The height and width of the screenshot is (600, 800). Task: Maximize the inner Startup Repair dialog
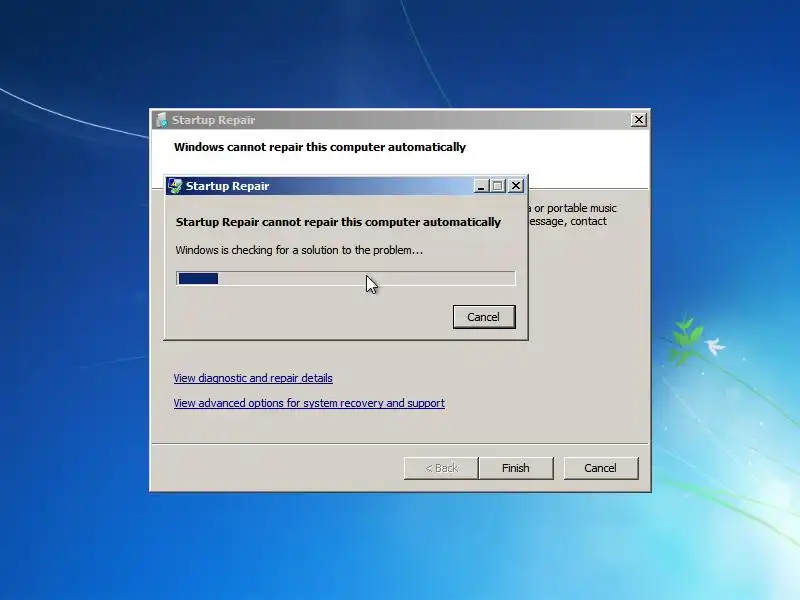pos(498,186)
